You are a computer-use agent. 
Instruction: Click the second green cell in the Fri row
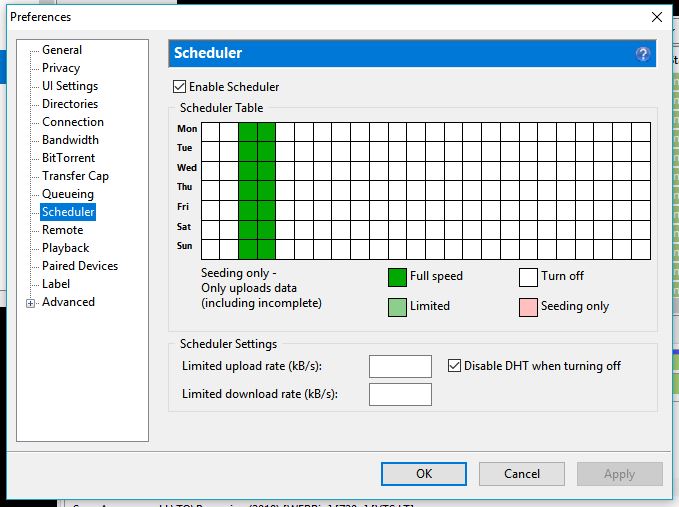[266, 210]
